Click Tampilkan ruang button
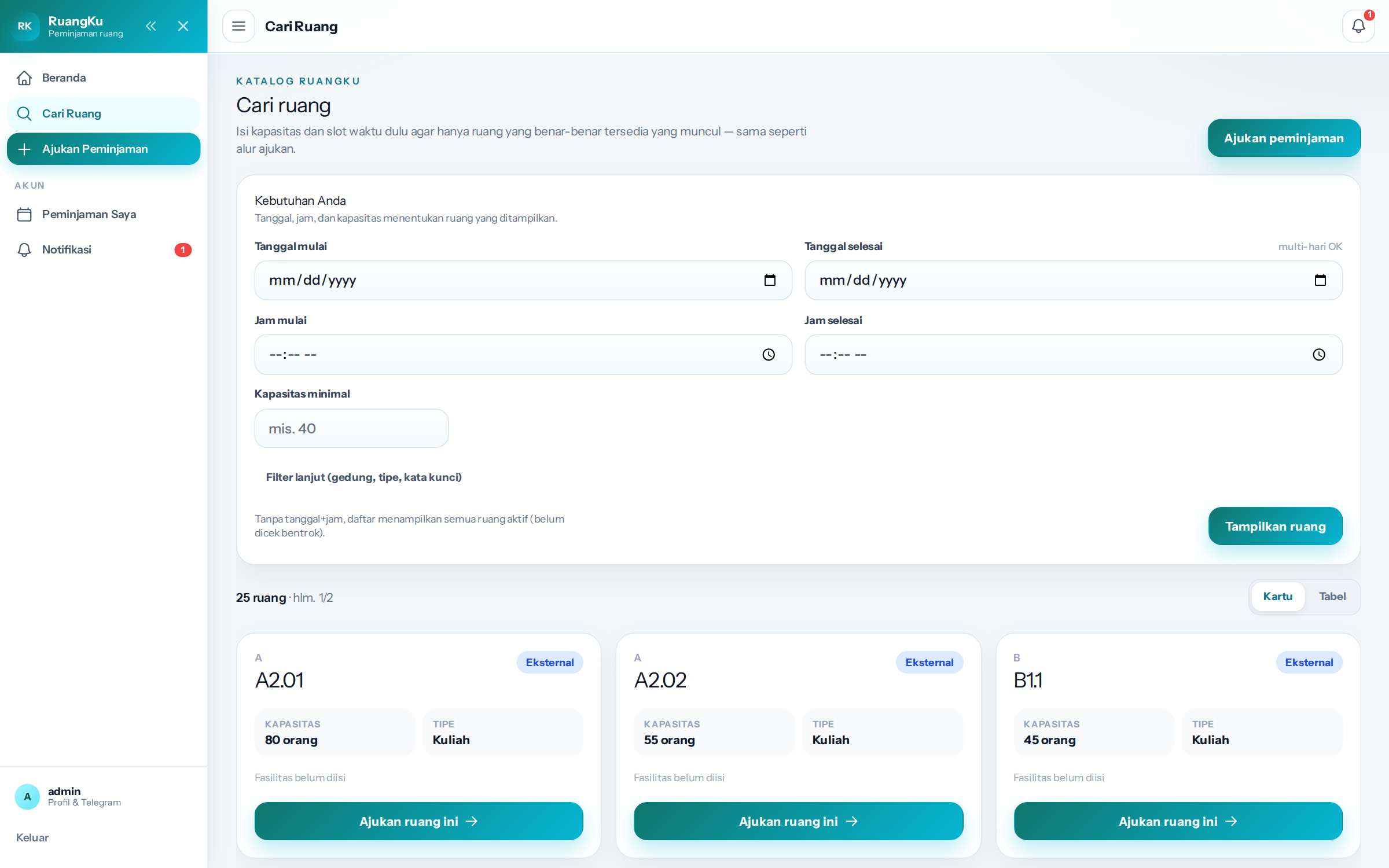Screen dimensions: 1389x868 tap(1275, 526)
